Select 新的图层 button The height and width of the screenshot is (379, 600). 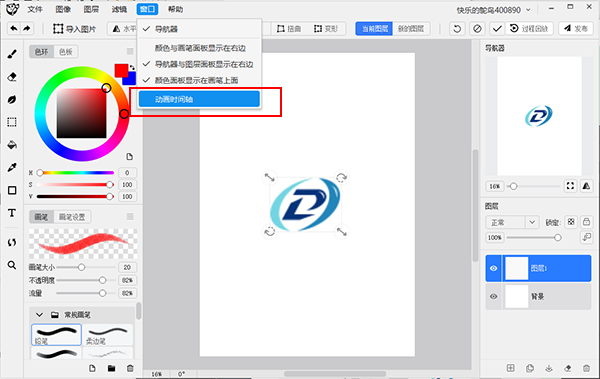411,29
